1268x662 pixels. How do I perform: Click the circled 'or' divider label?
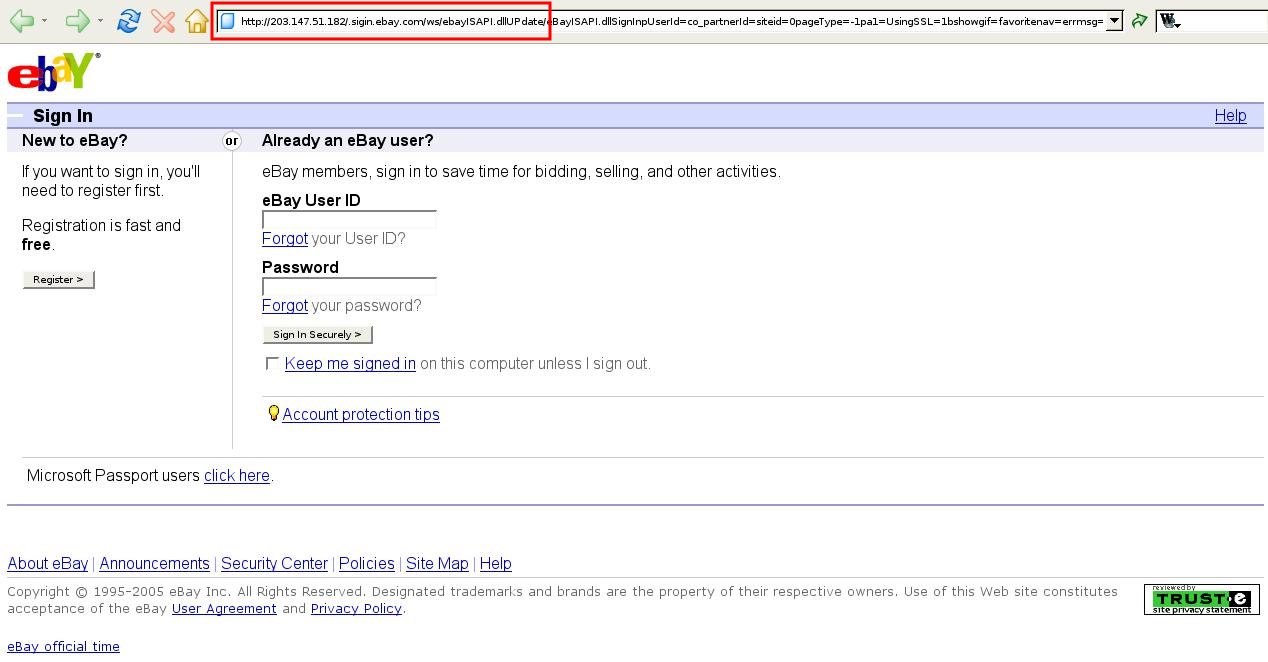pos(232,141)
